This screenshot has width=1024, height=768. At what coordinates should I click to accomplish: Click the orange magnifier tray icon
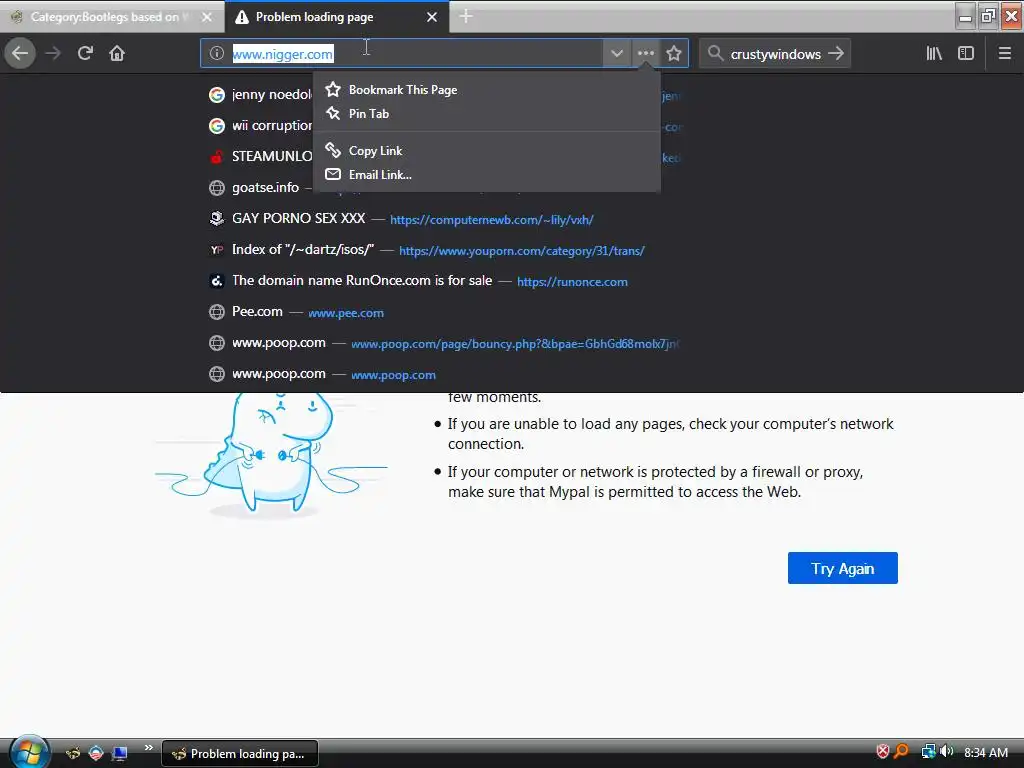[901, 752]
